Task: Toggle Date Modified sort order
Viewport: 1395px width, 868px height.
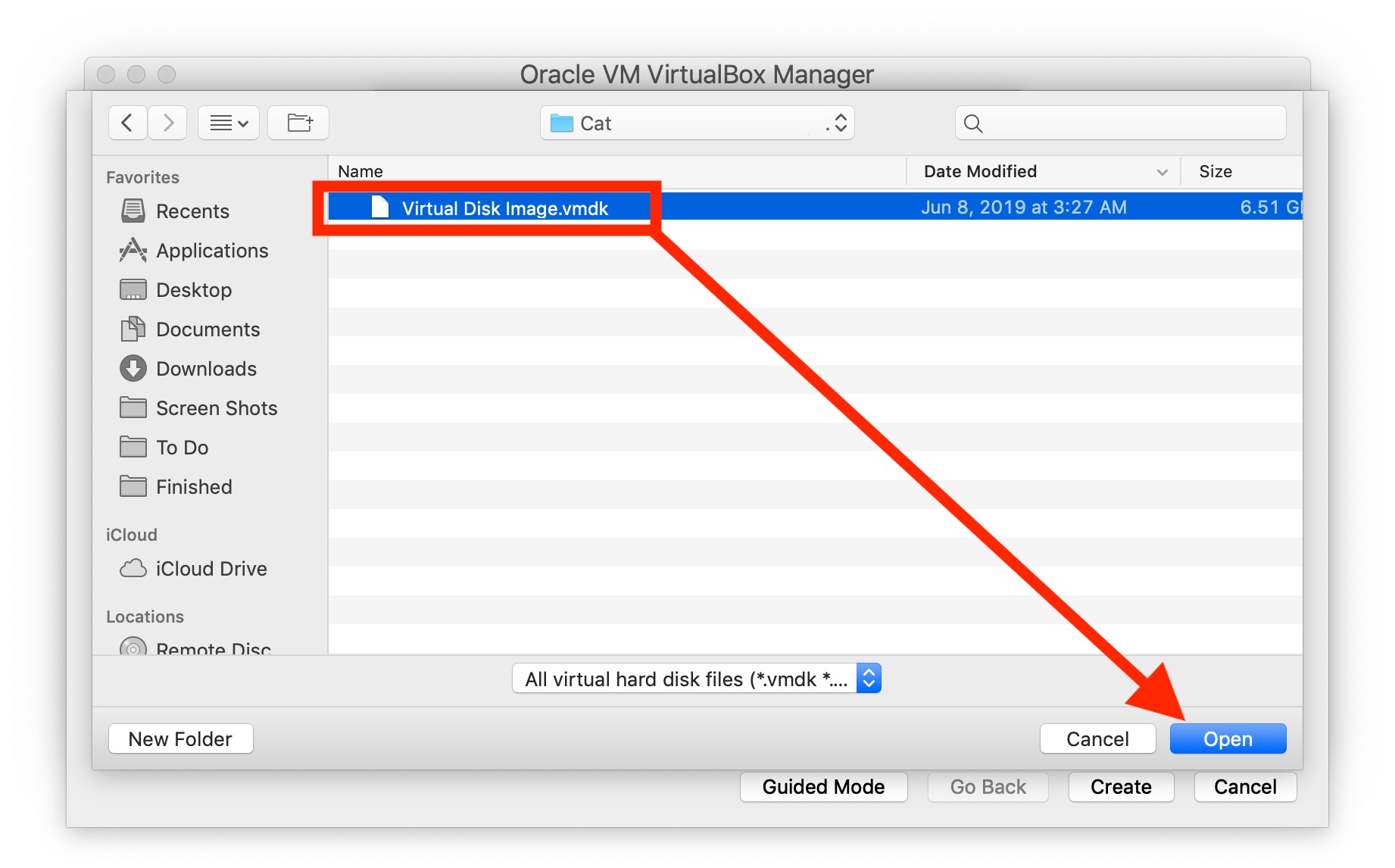Action: 979,171
